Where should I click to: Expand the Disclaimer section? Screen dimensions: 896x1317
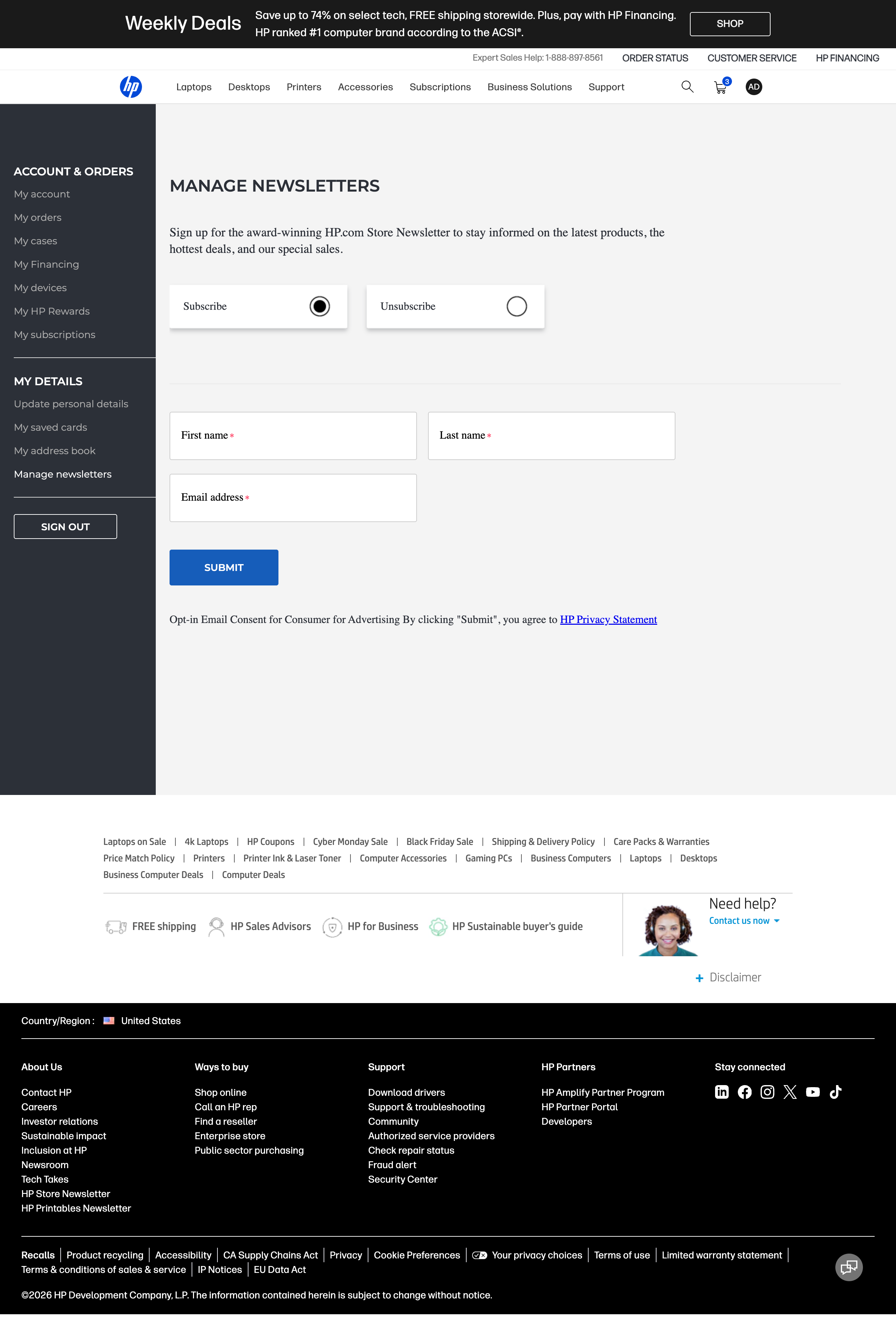click(x=728, y=978)
